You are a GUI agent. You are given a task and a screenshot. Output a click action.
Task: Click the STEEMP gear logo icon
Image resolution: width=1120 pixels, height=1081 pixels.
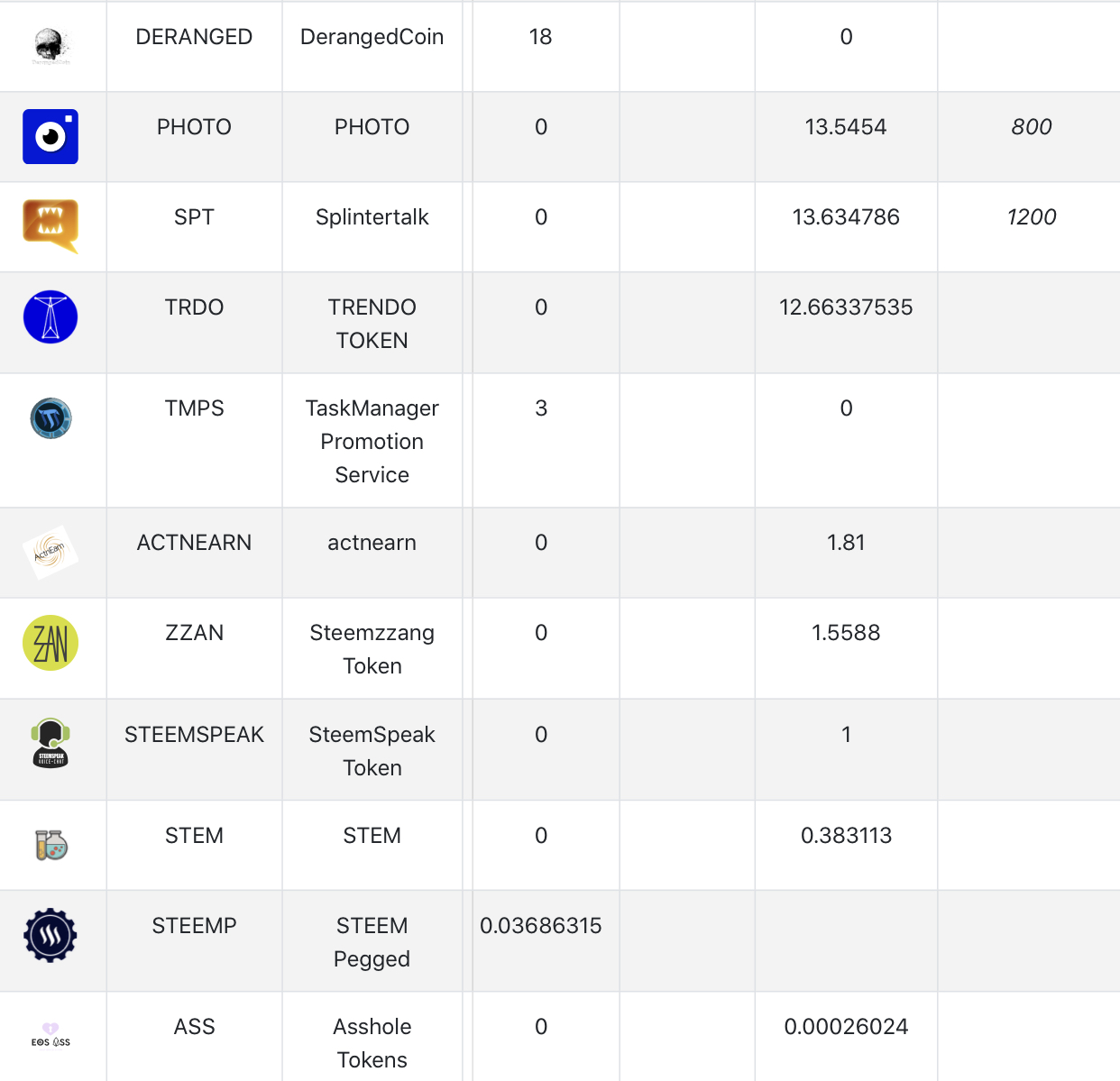point(50,935)
